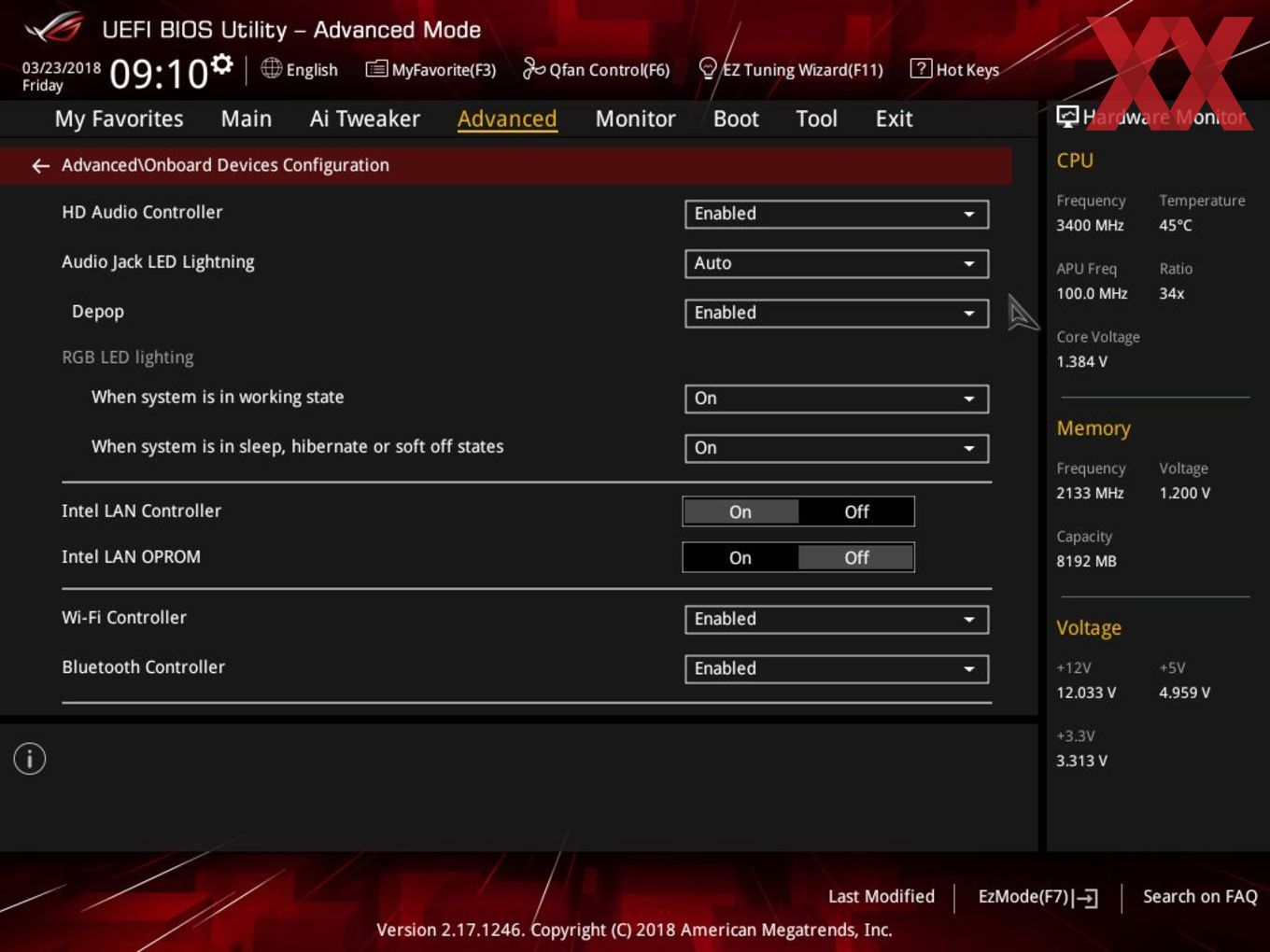
Task: Click the 3400 MHz CPU frequency value
Action: click(1090, 225)
